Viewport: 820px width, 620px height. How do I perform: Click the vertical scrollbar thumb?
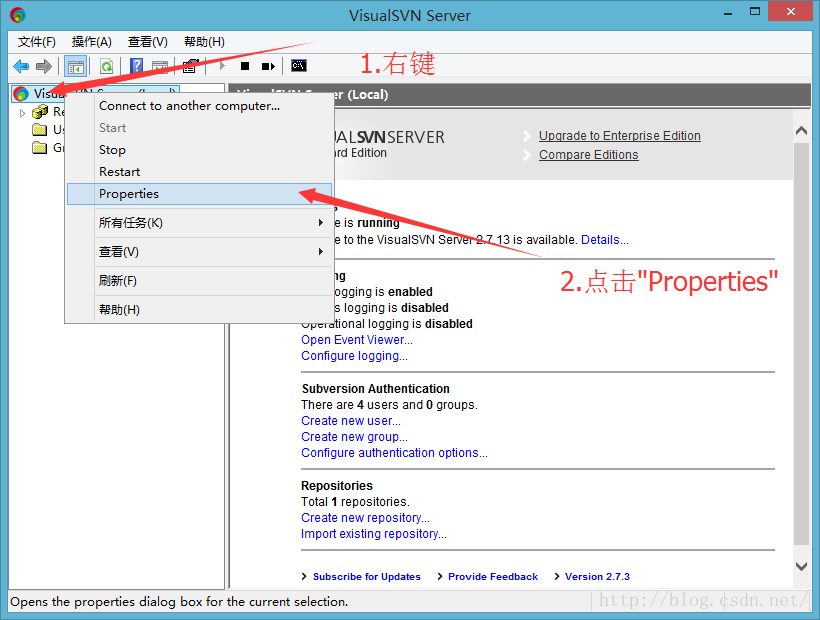coord(801,344)
